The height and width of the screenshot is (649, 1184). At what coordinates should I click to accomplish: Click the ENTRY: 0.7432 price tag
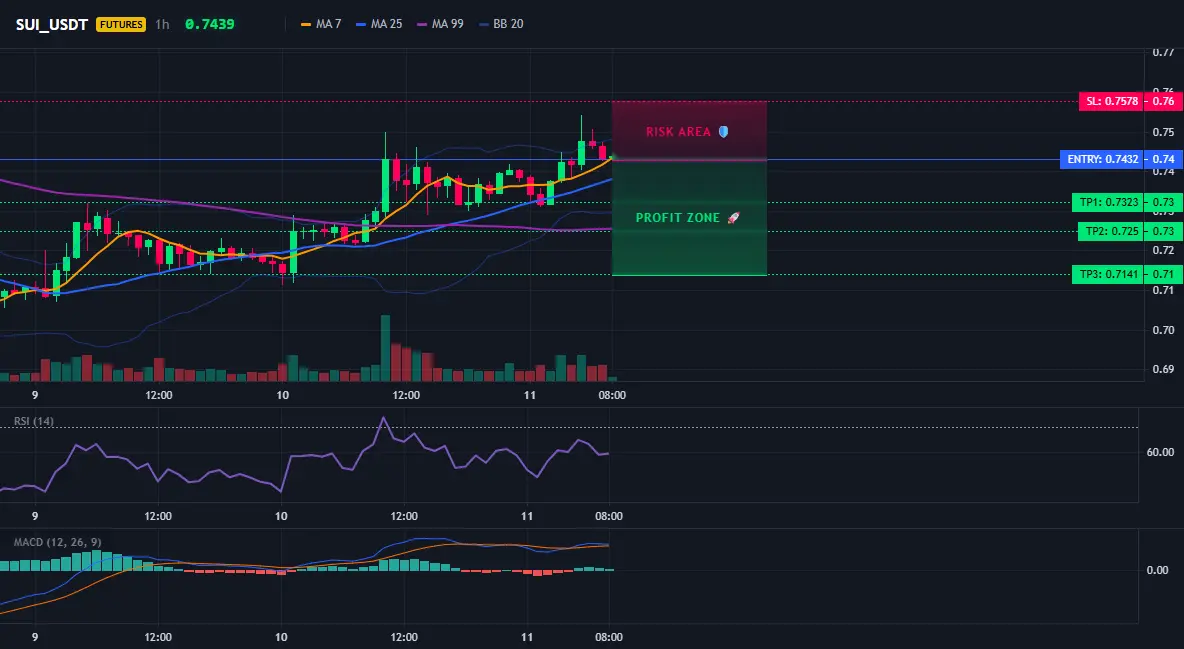[x=1102, y=159]
